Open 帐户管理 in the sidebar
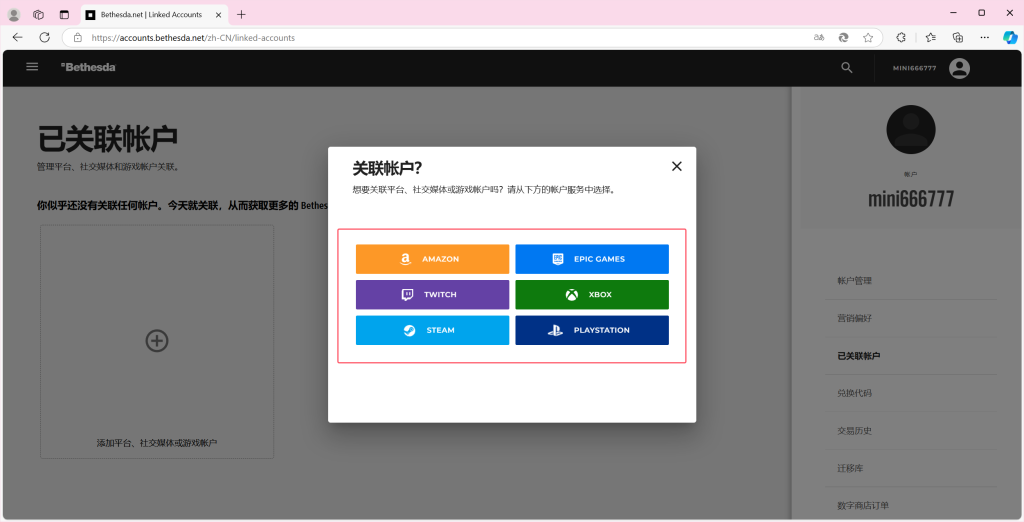1024x522 pixels. [x=854, y=281]
